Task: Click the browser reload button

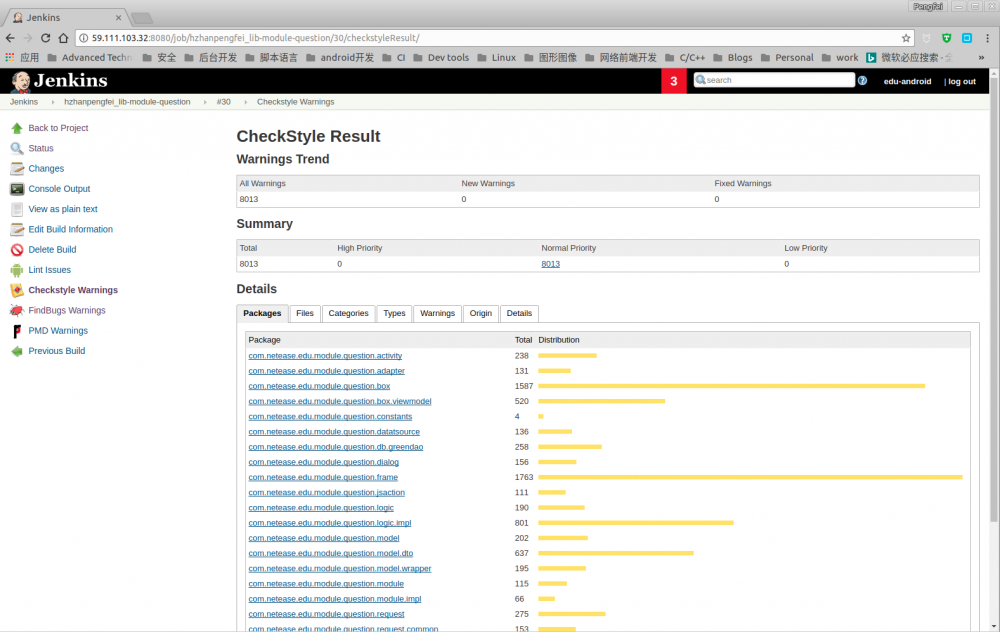Action: pos(45,38)
